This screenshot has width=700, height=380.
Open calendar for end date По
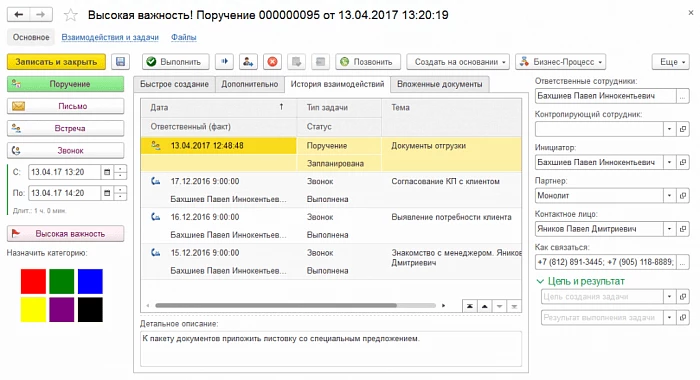[107, 193]
